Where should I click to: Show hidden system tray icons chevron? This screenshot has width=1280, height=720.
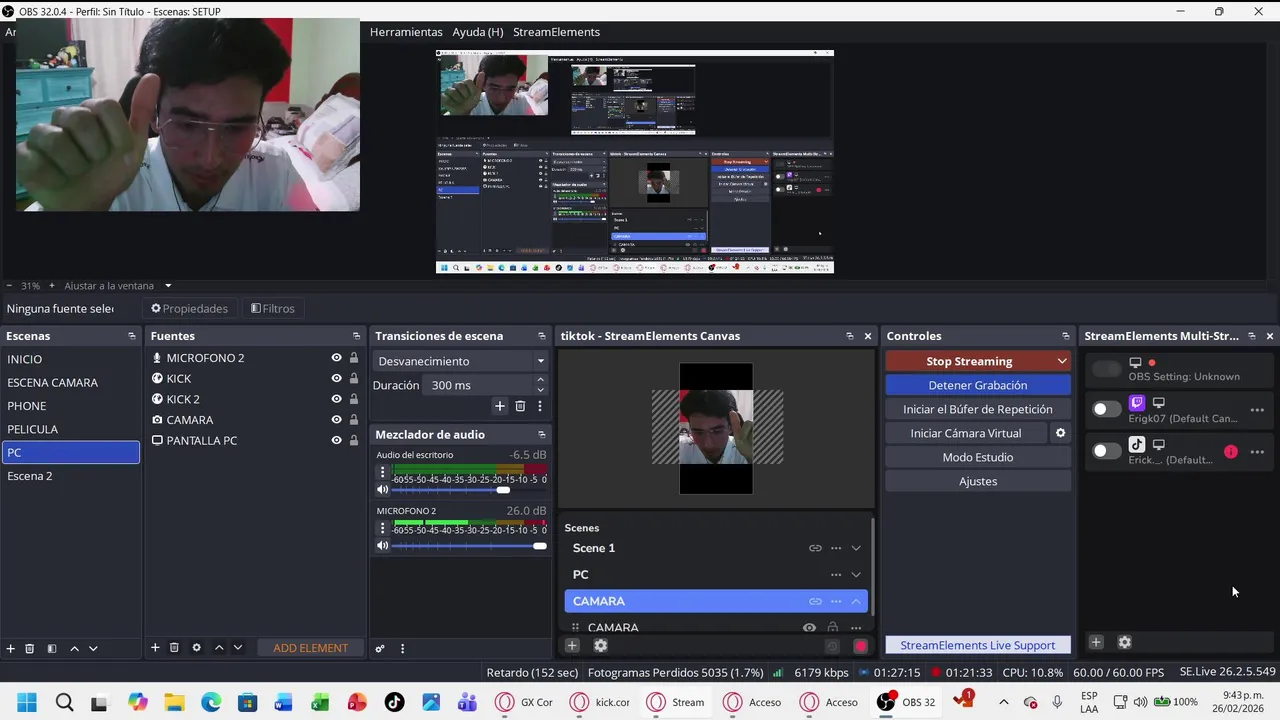coord(1004,702)
